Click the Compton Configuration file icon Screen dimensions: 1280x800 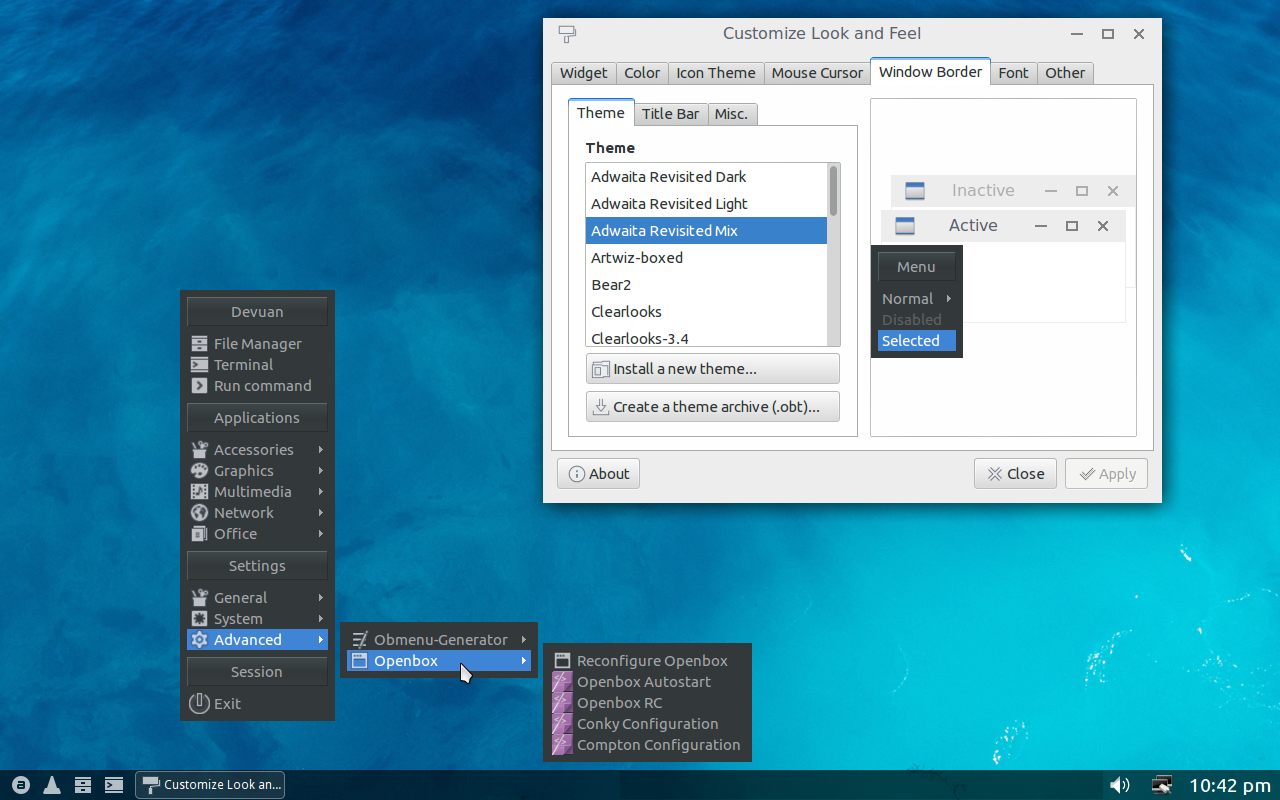tap(562, 745)
